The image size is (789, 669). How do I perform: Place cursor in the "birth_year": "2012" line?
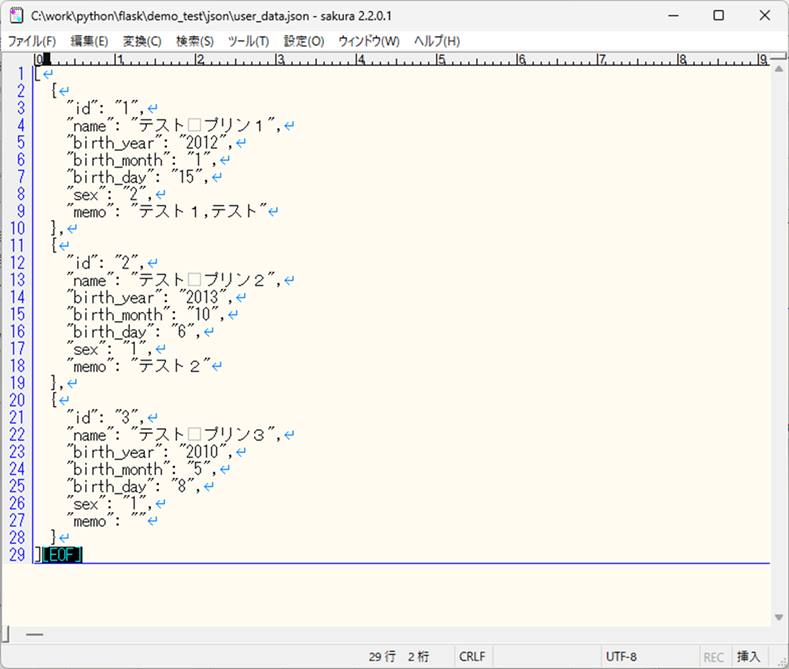pos(150,142)
